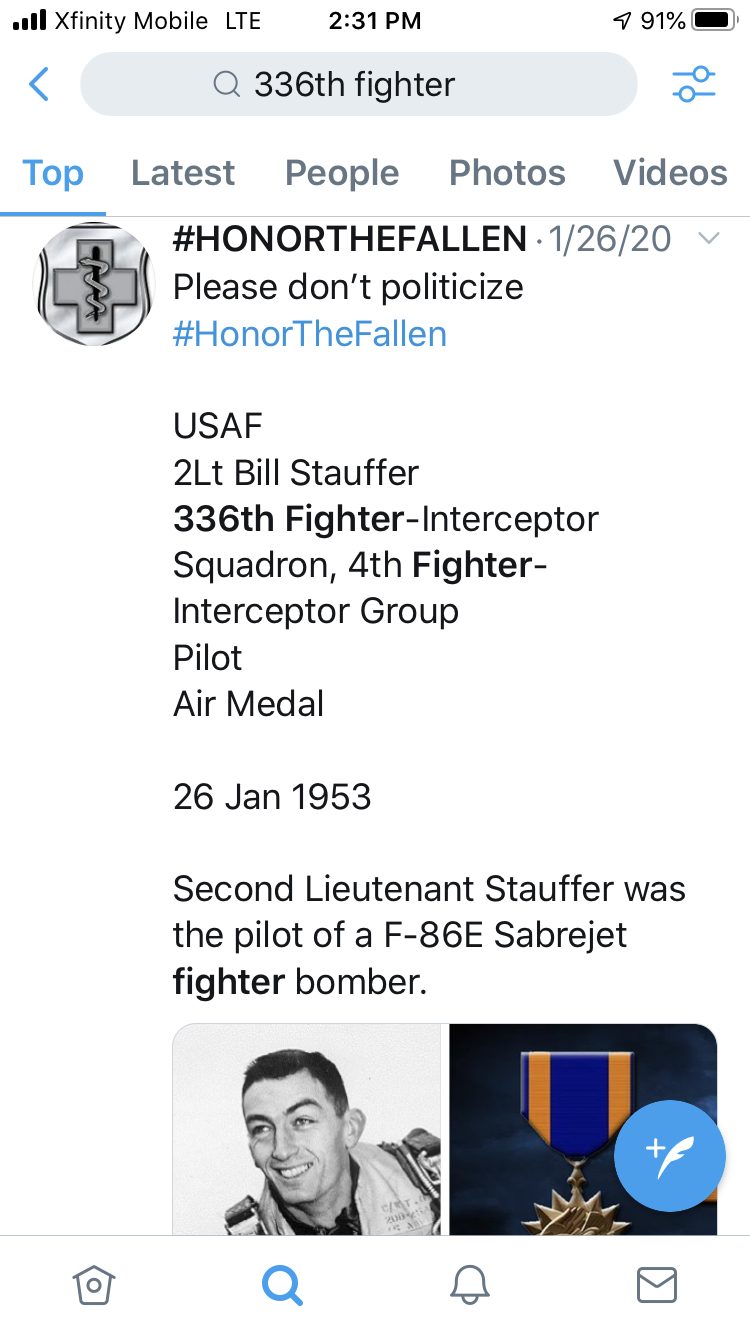Expand tweet options chevron menu
Image resolution: width=750 pixels, height=1334 pixels.
coord(708,239)
